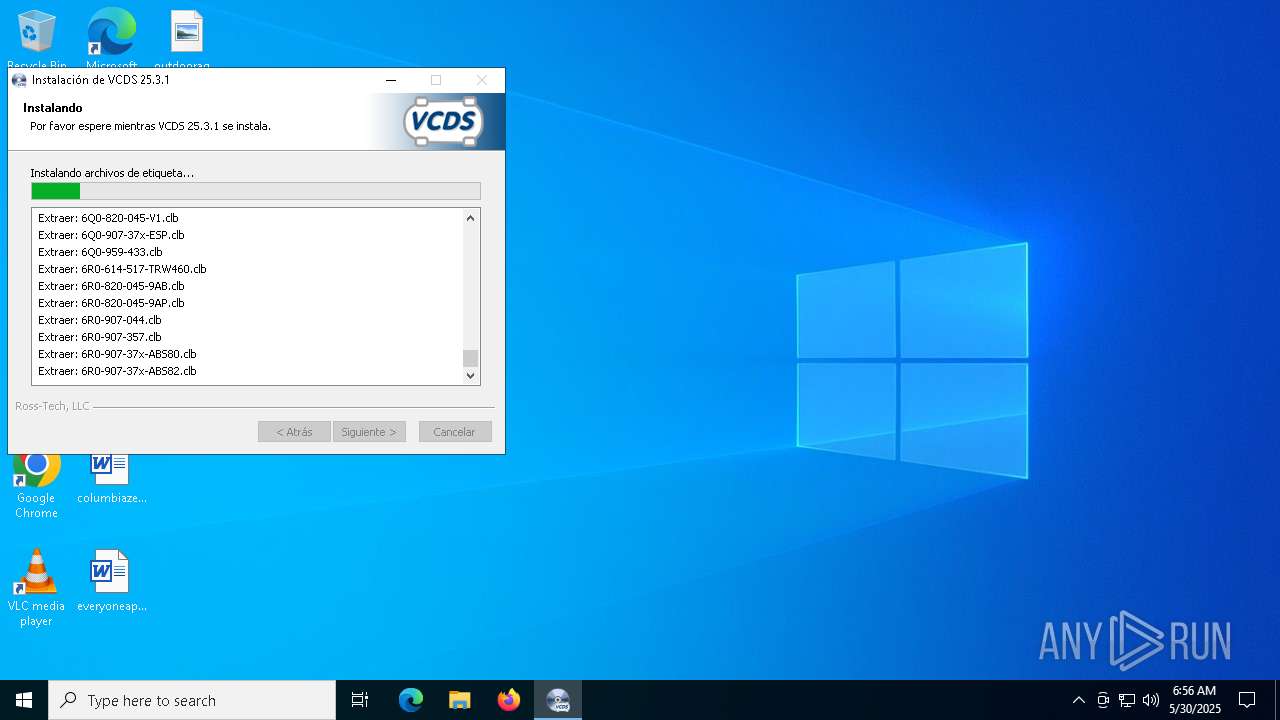1280x720 pixels.
Task: Open VLC media player desktop shortcut
Action: point(36,588)
